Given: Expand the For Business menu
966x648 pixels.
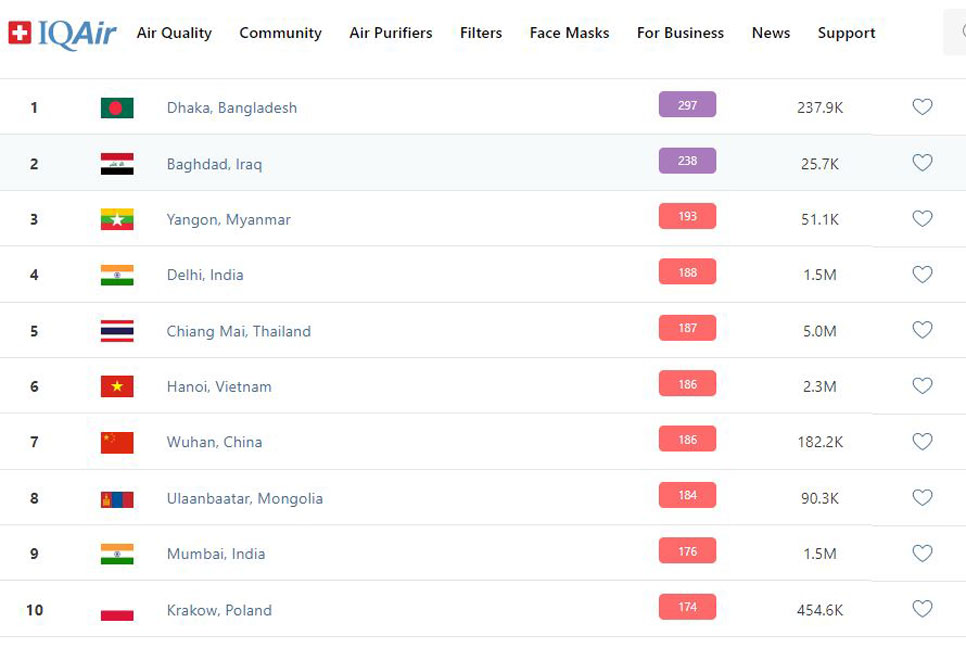Looking at the screenshot, I should [680, 33].
